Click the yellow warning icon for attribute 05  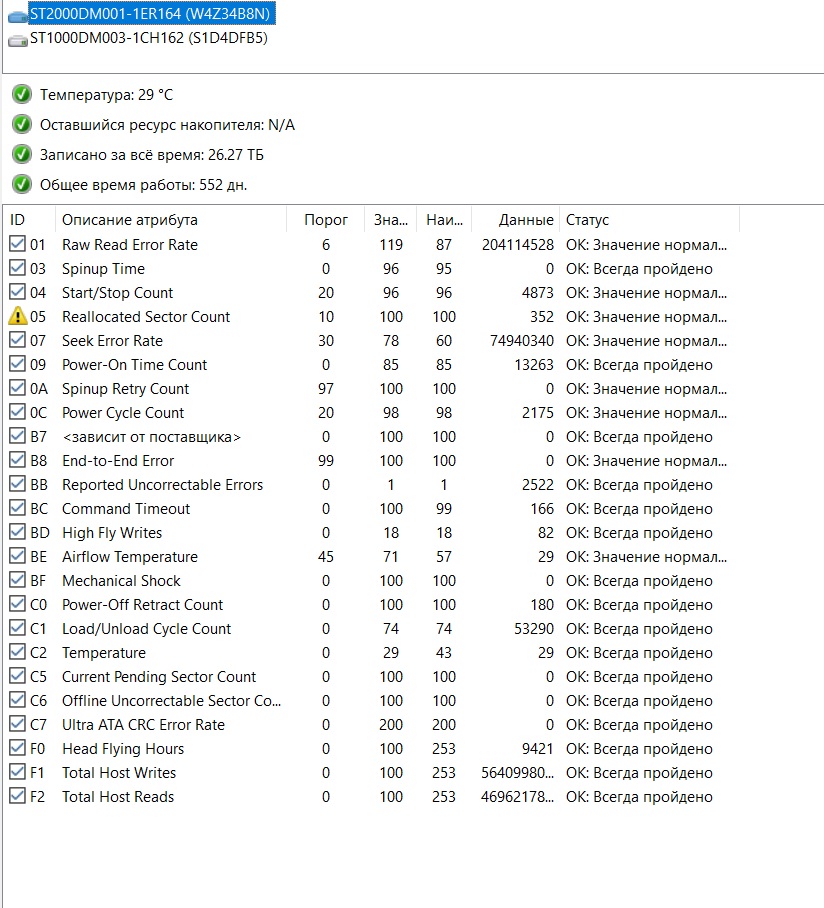tap(17, 317)
